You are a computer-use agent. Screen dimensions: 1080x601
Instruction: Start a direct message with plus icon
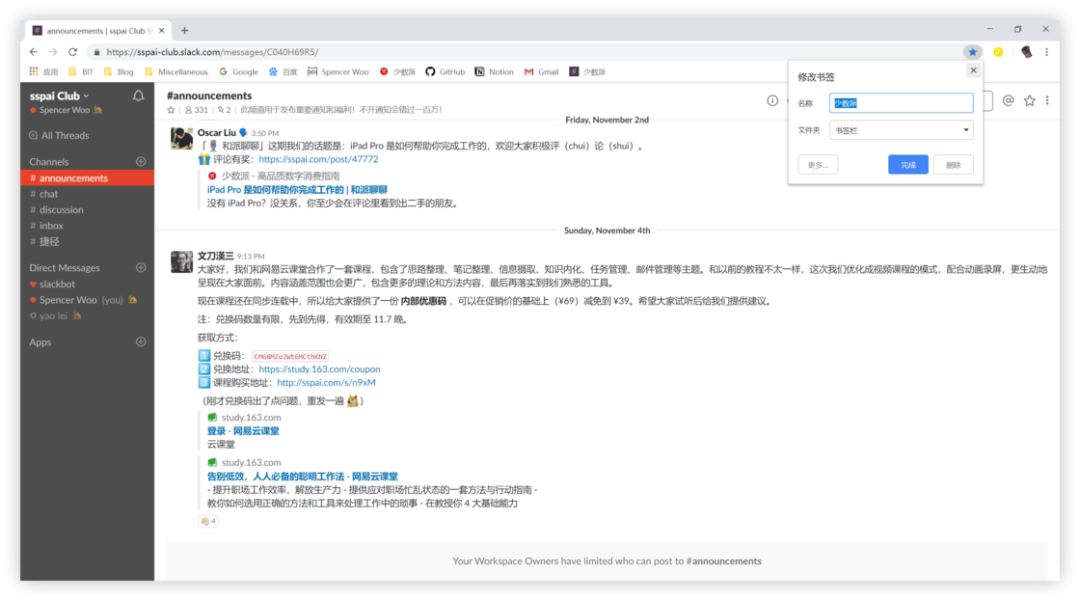tap(141, 267)
